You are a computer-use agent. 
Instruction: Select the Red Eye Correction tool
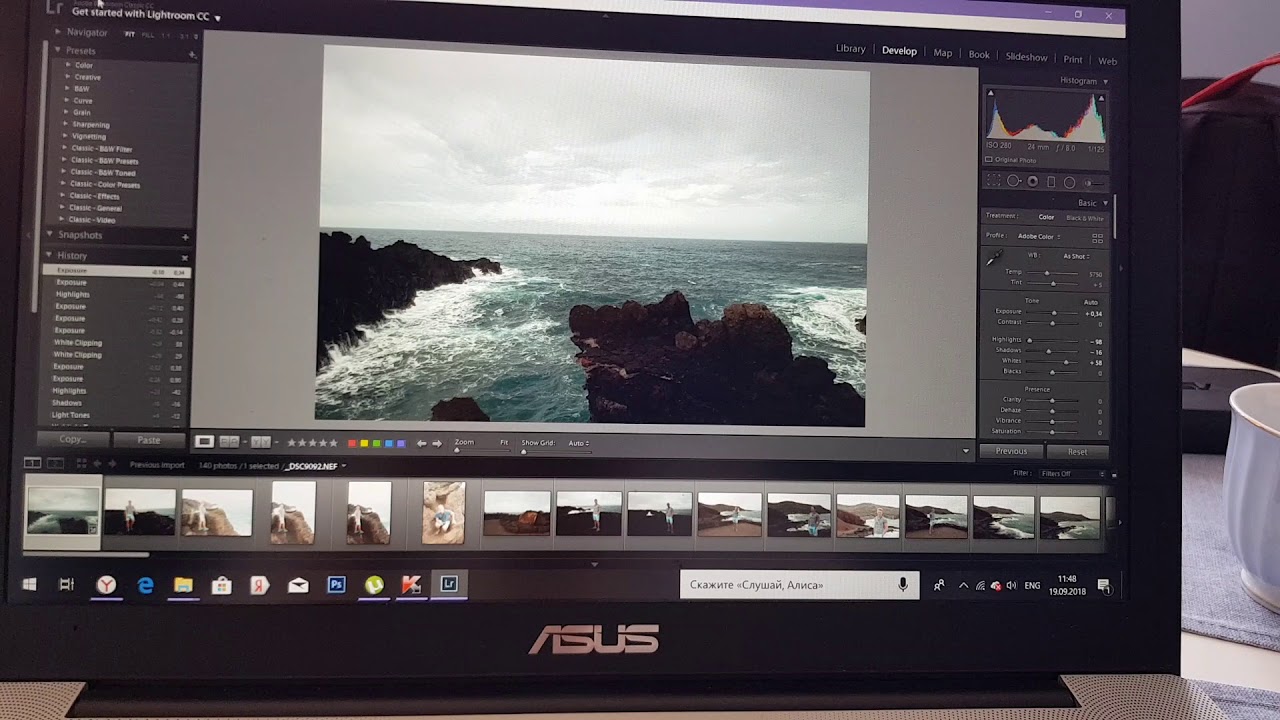point(1033,182)
